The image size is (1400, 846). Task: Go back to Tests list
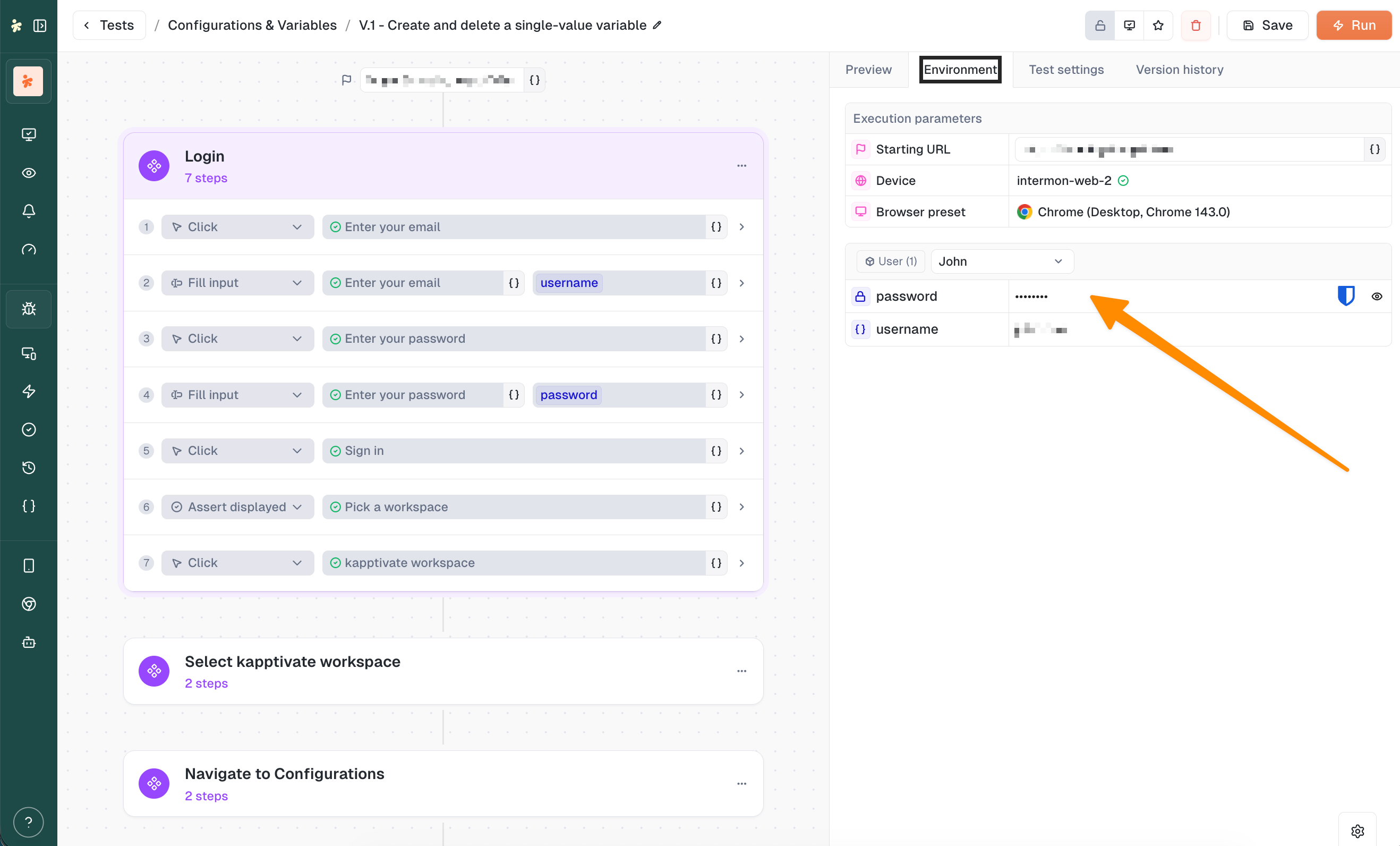(x=109, y=25)
